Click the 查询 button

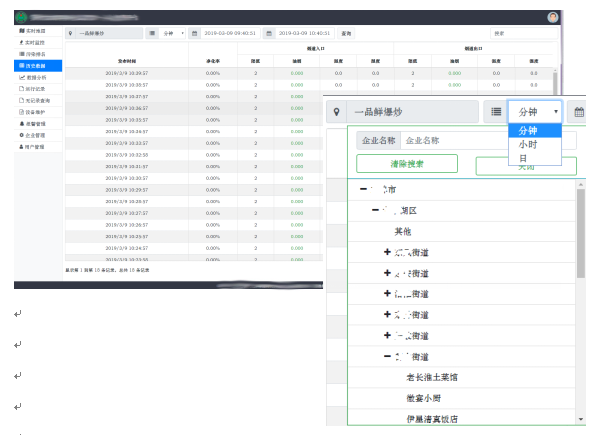tap(346, 33)
